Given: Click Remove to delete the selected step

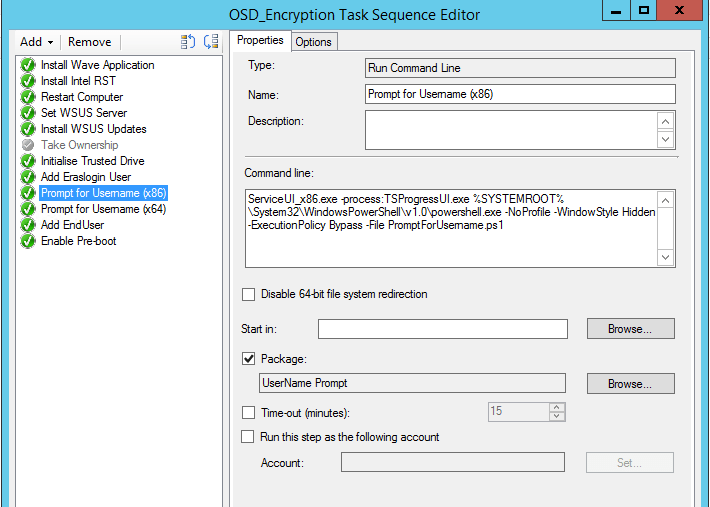Looking at the screenshot, I should click(90, 42).
